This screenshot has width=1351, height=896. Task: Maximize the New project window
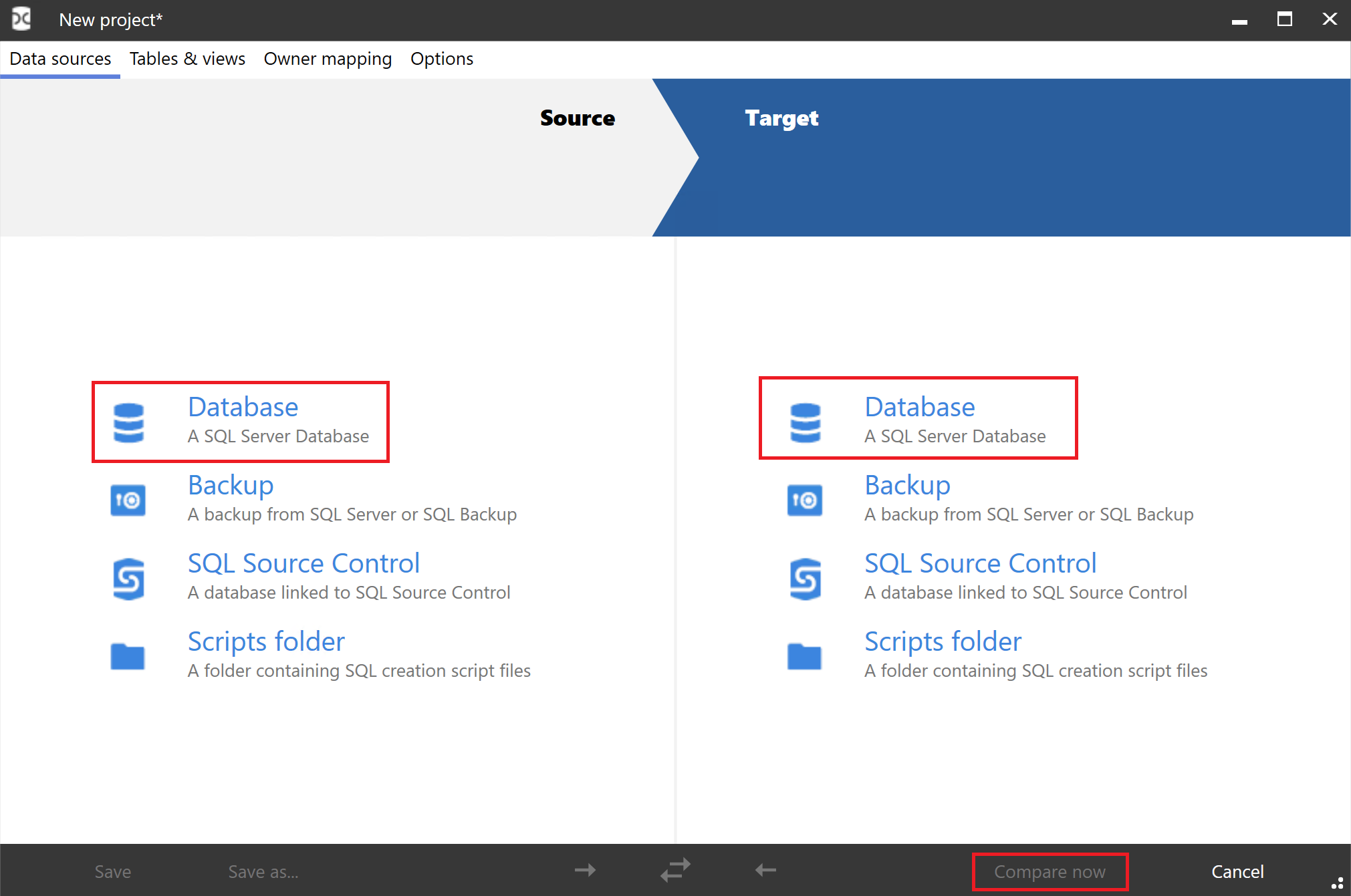(1284, 19)
